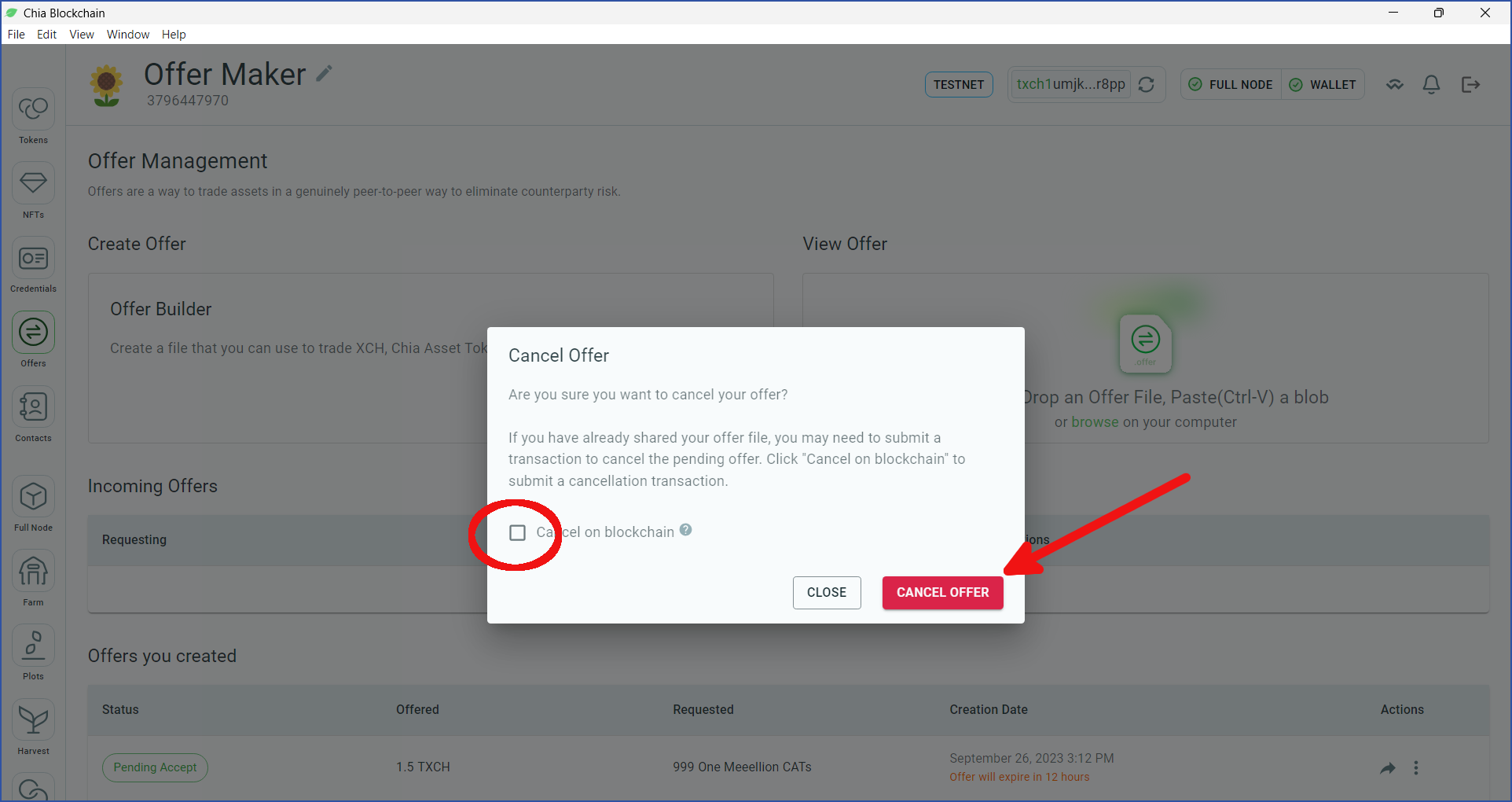Click the txch1umjk...r8pp address field

pyautogui.click(x=1070, y=84)
